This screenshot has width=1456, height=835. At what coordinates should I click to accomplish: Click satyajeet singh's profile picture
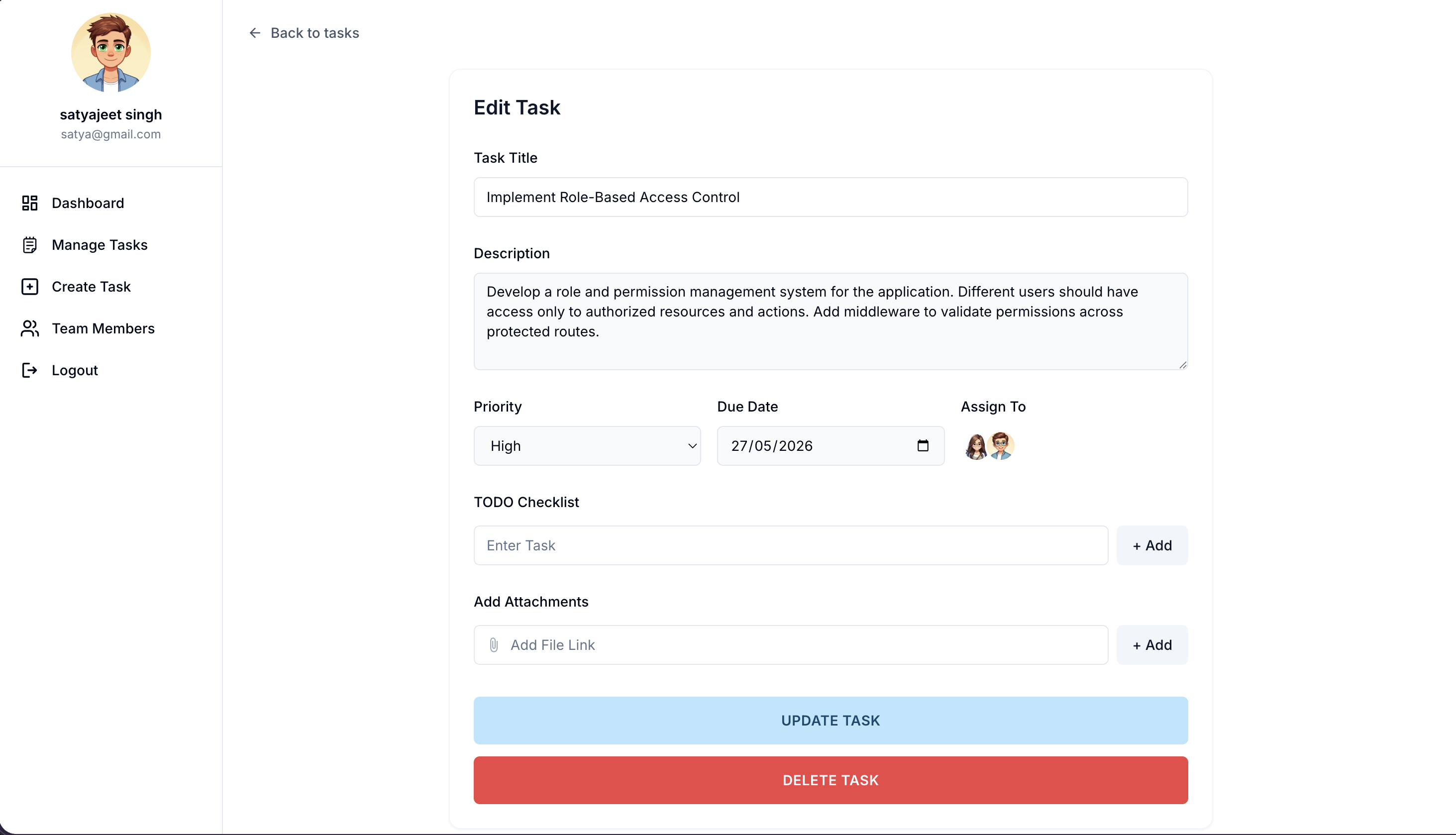tap(111, 53)
